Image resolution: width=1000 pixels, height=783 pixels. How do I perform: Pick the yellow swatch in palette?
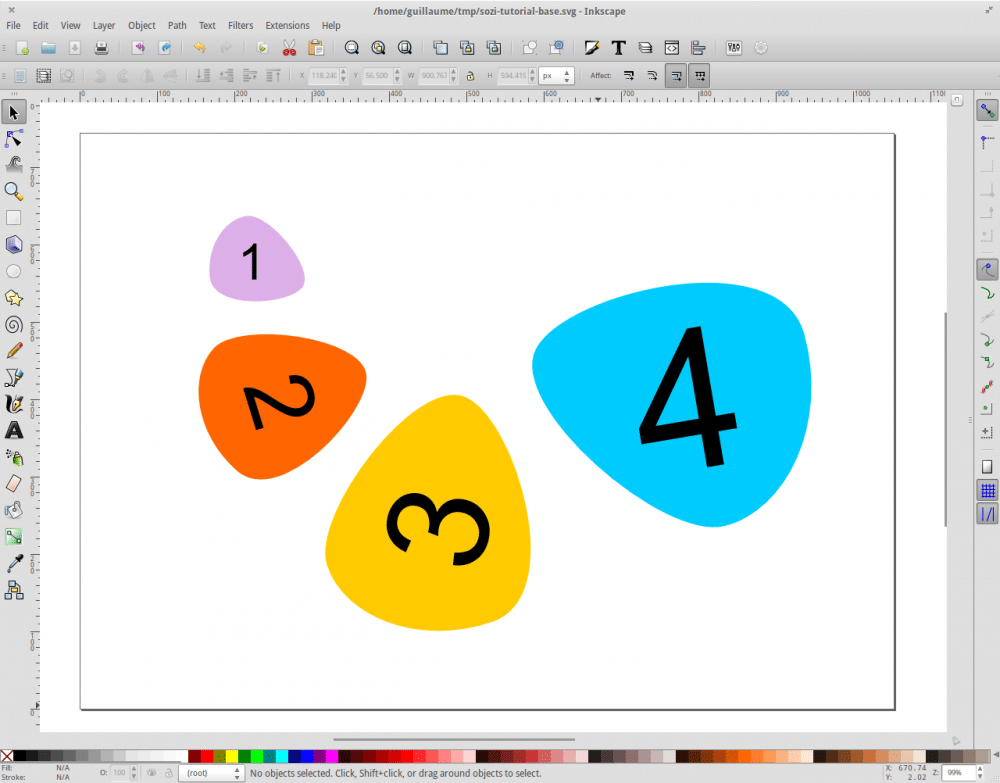(232, 757)
